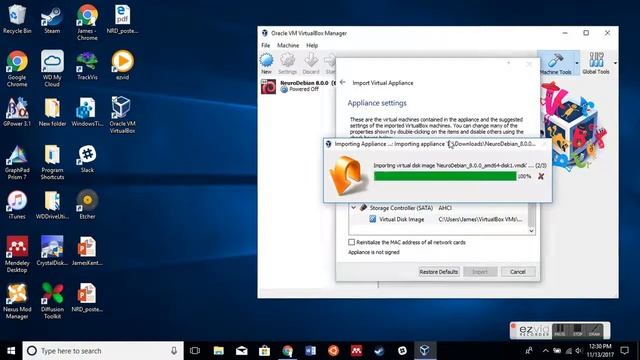Select the Virtual Disk Image row
Image resolution: width=640 pixels, height=360 pixels.
(439, 219)
